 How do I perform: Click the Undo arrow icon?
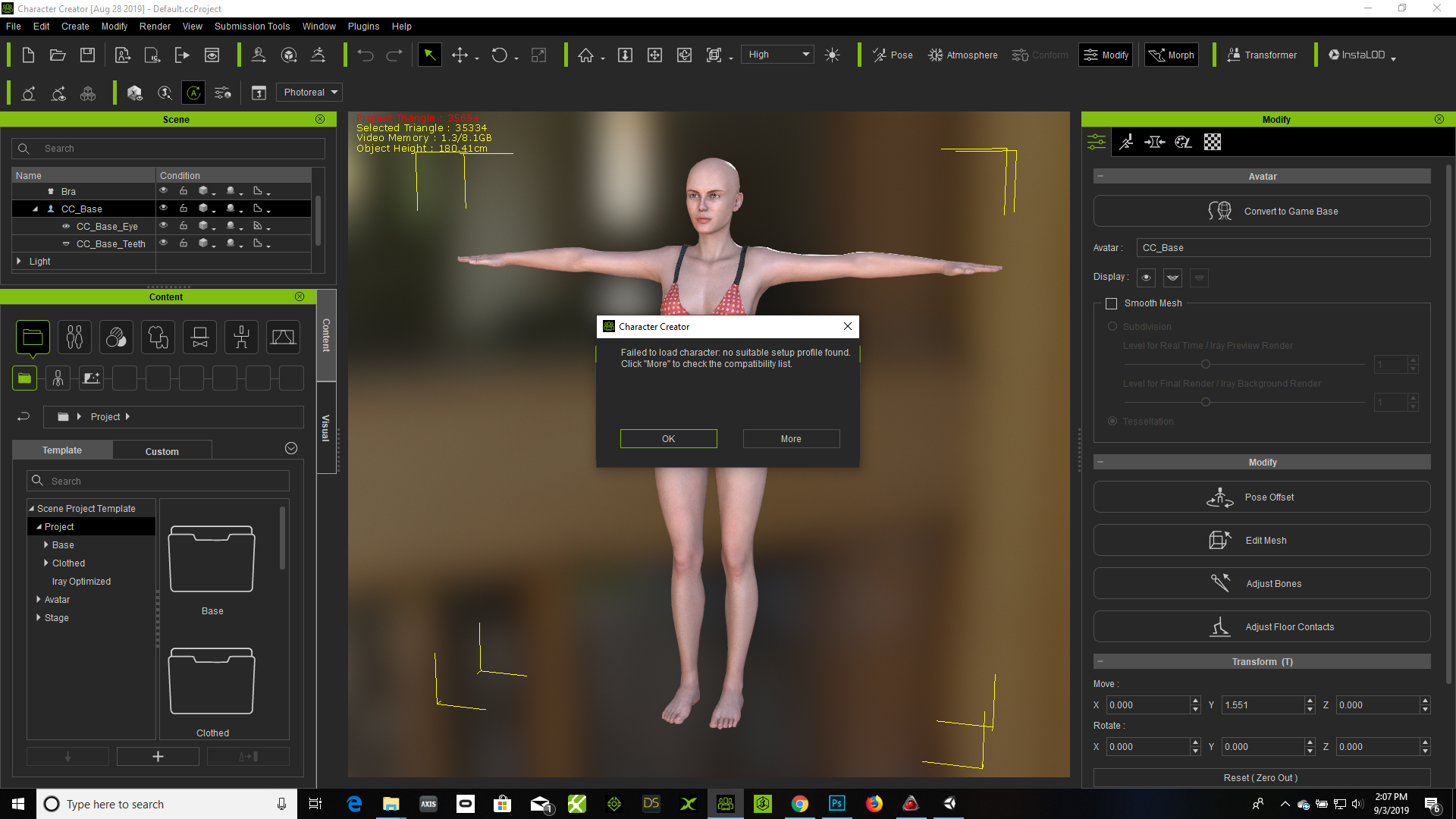[366, 55]
